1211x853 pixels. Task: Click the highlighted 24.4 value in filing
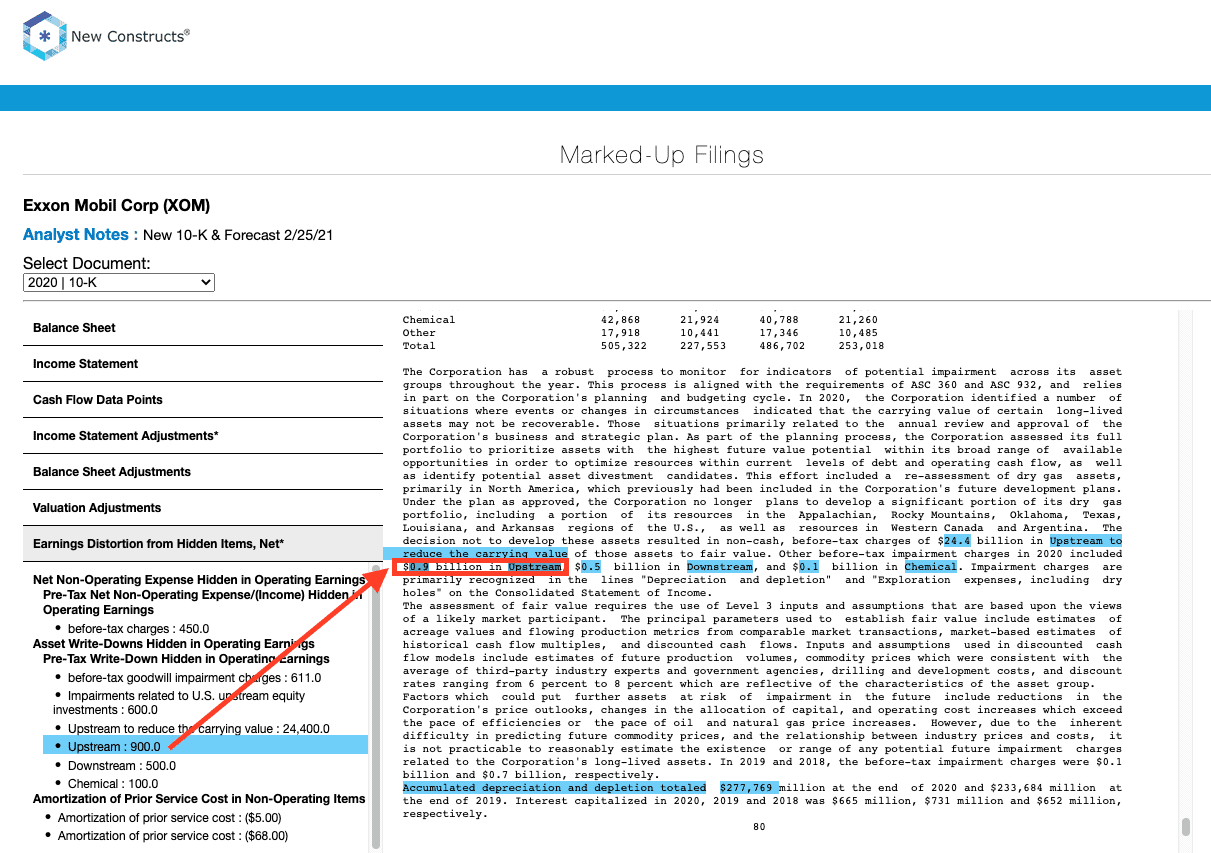tap(957, 541)
